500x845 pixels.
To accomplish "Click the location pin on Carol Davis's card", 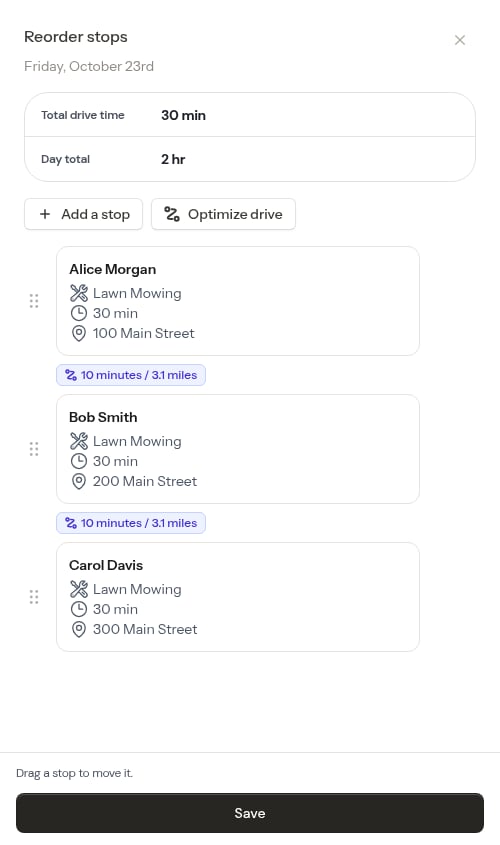I will click(79, 629).
